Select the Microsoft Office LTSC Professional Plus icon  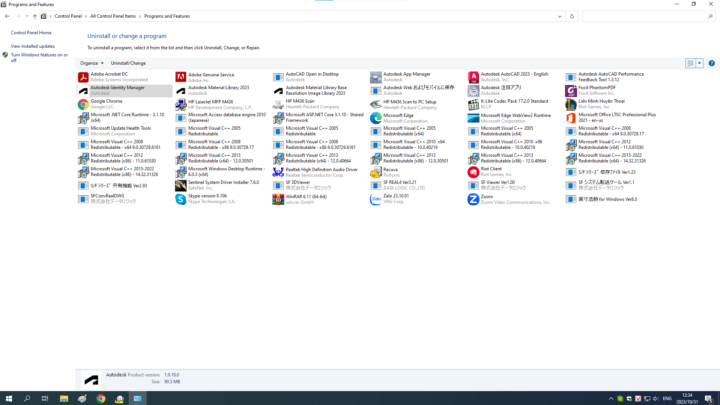pos(571,118)
